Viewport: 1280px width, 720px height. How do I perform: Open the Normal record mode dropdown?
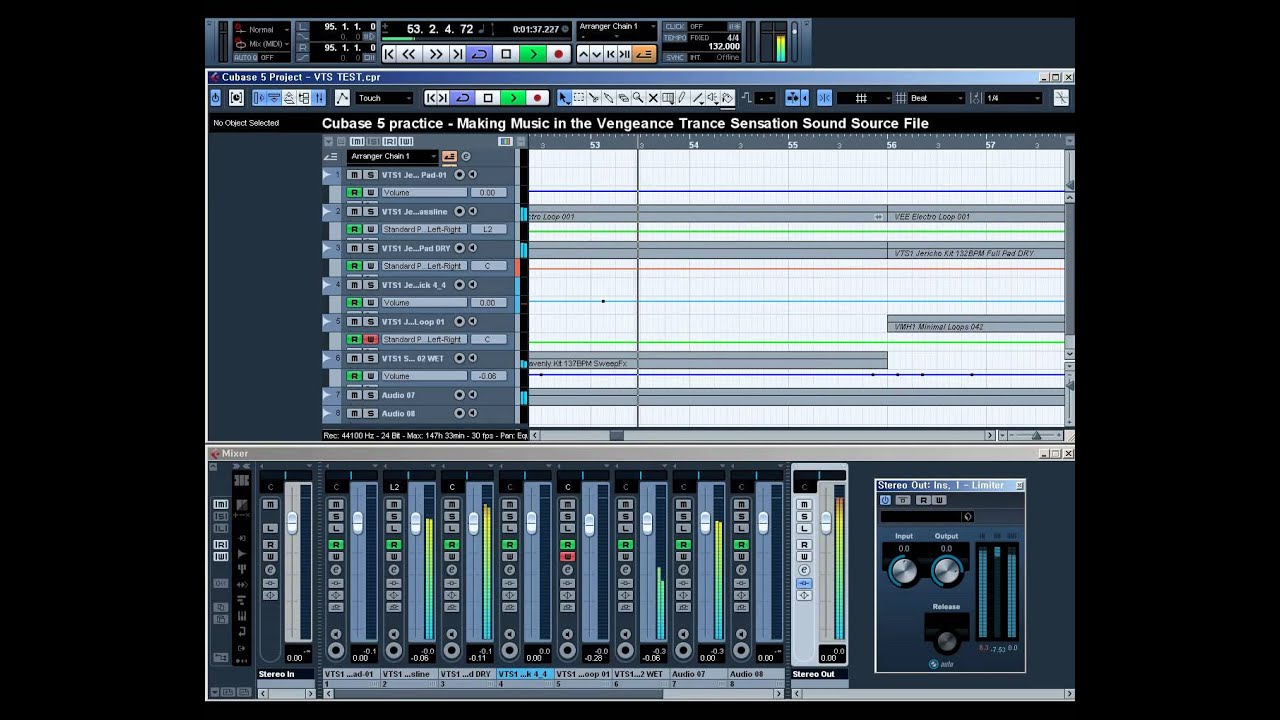coord(261,29)
